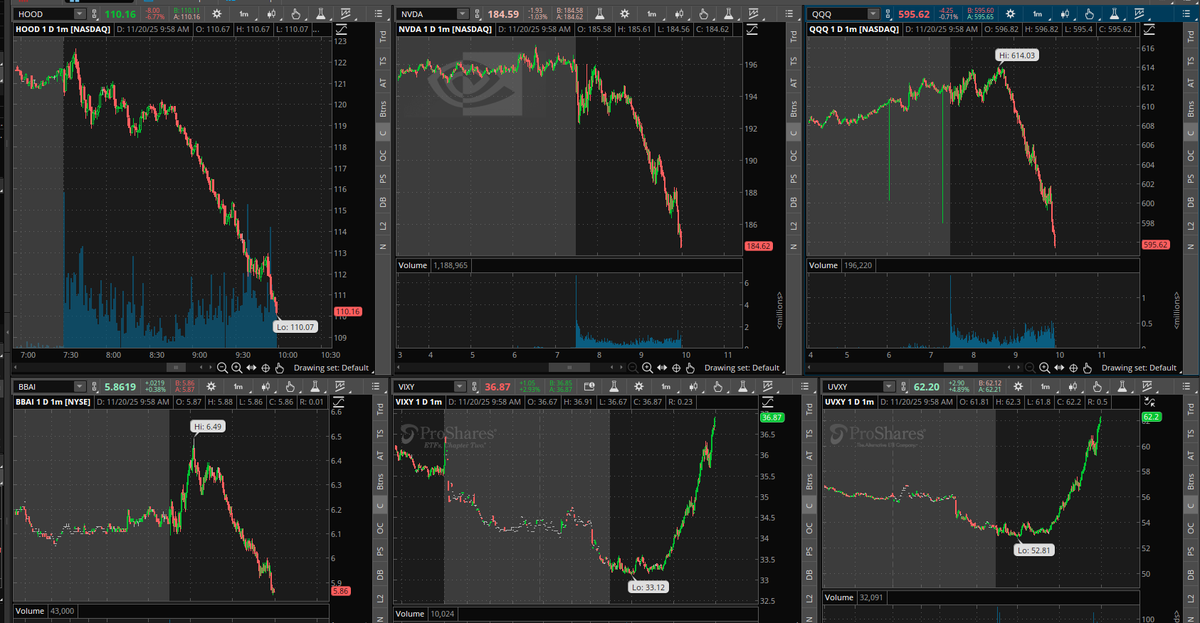Image resolution: width=1200 pixels, height=623 pixels.
Task: Open the 1m timeframe dropdown in NVDA panel
Action: [x=651, y=14]
